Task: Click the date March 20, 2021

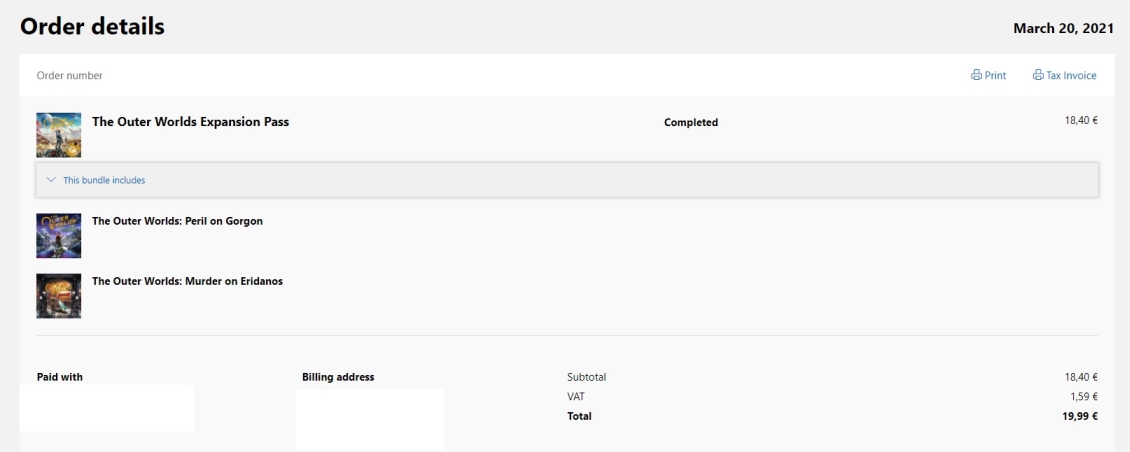Action: (x=1064, y=29)
